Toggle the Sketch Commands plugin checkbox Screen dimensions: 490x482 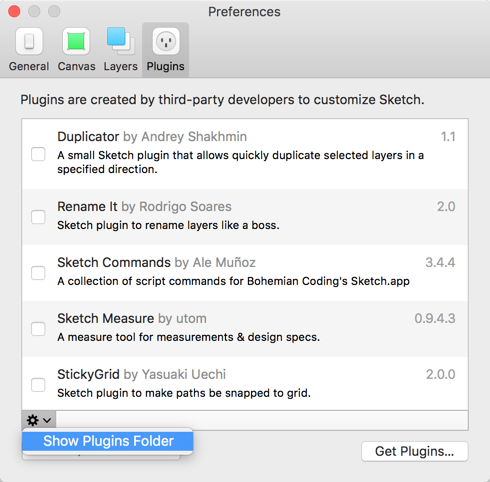click(x=38, y=273)
